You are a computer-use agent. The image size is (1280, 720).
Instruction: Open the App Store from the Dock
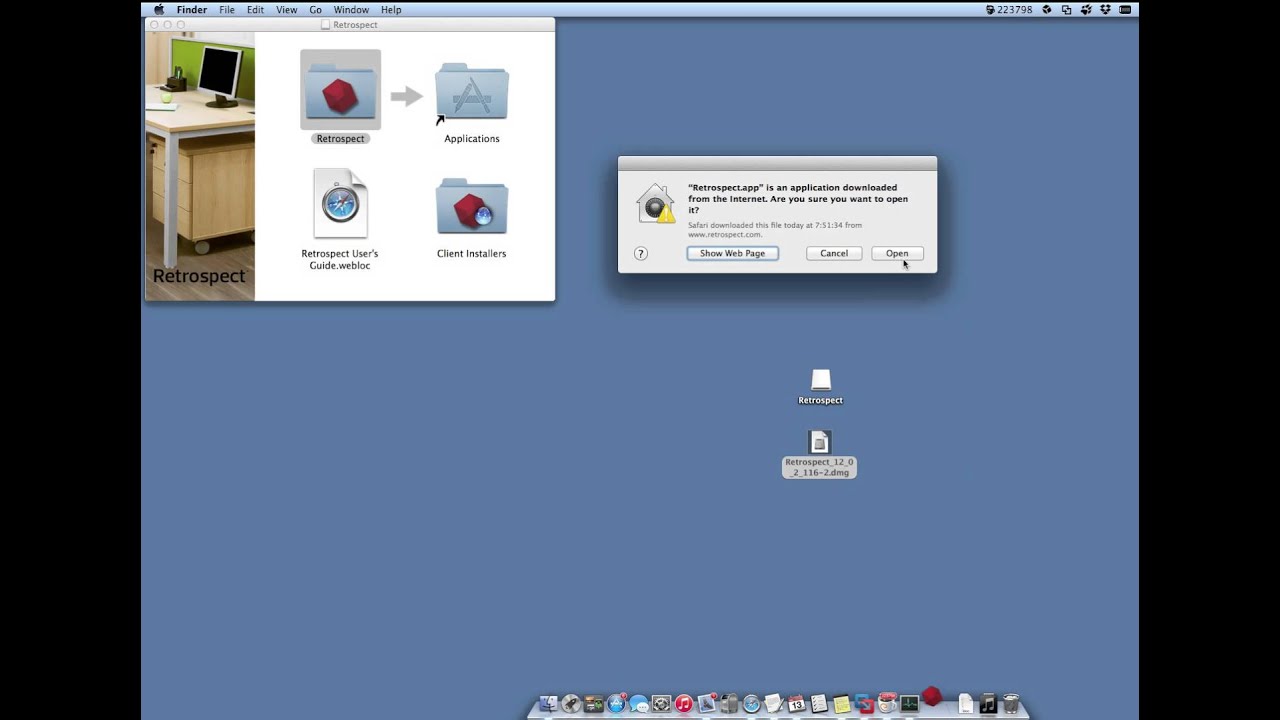616,704
